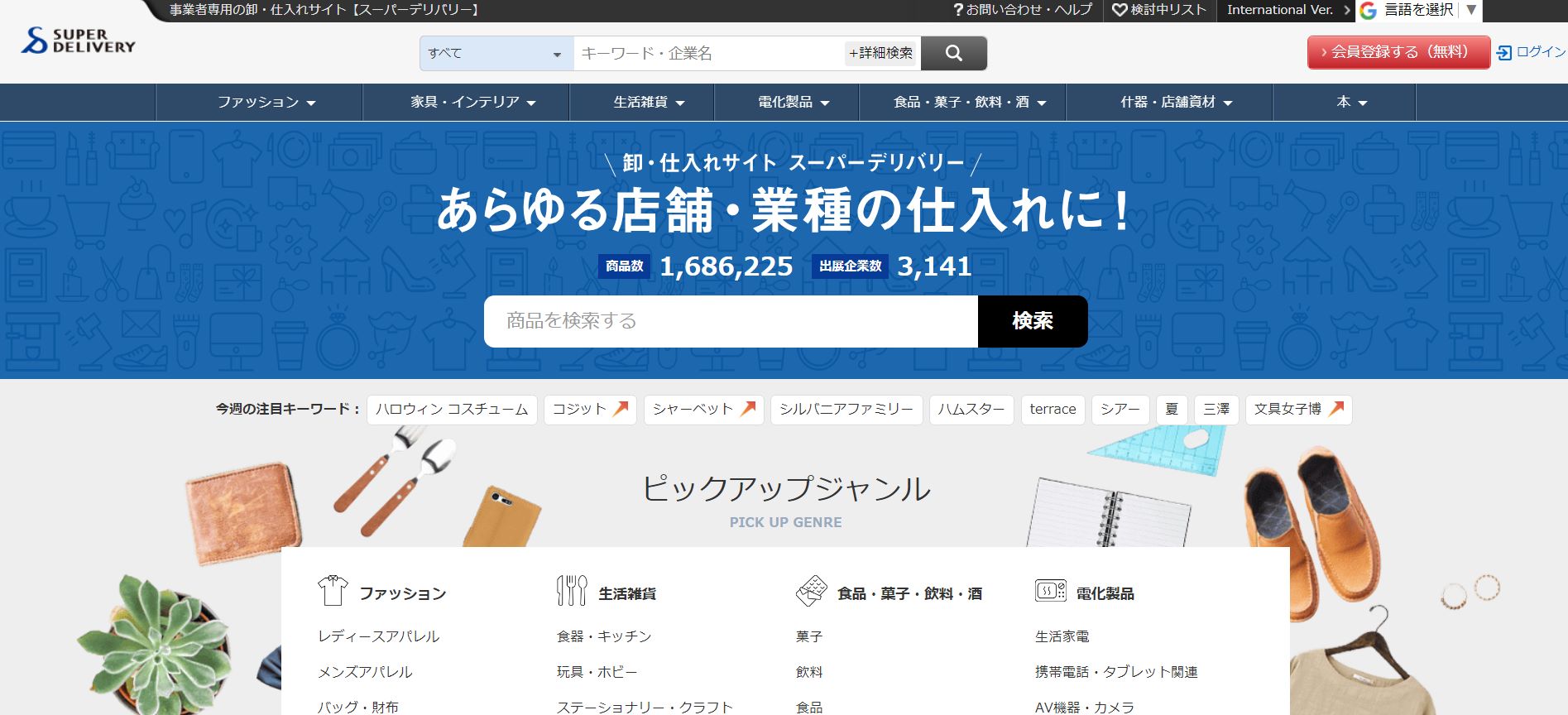Viewport: 1568px width, 715px height.
Task: Focus the 商品を検索する search box
Action: click(731, 321)
